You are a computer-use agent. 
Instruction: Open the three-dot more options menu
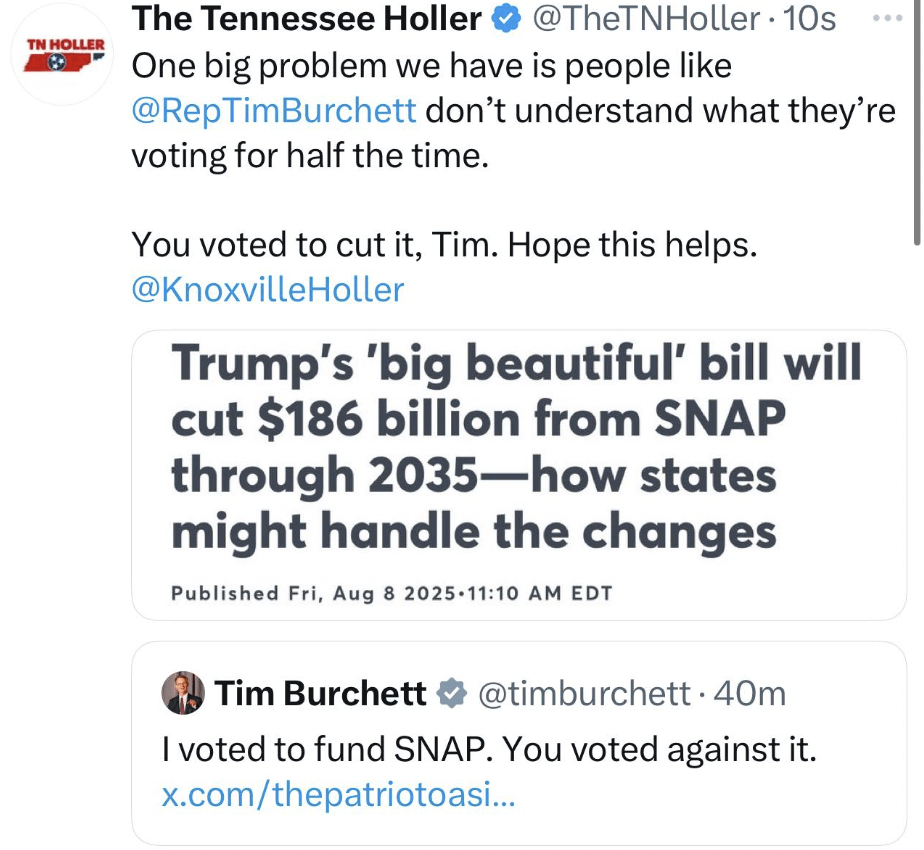click(887, 18)
